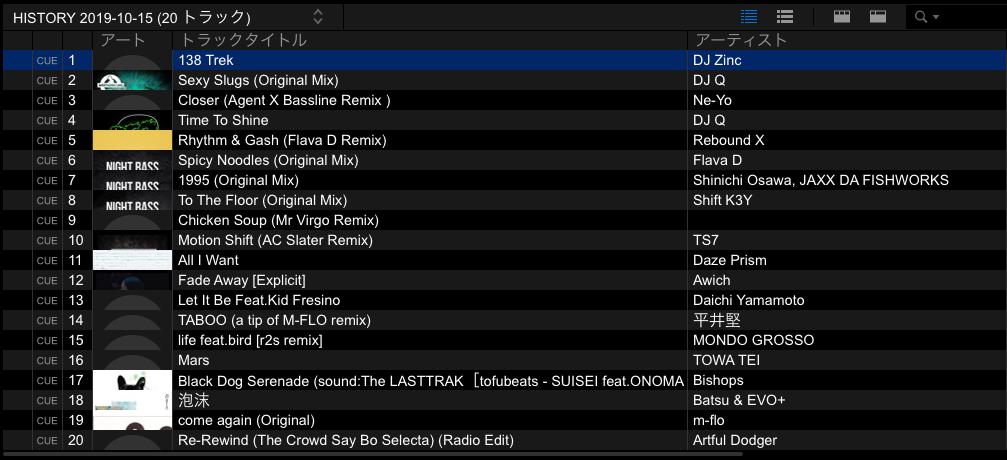Viewport: 1007px width, 460px height.
Task: Click CUE icon for Let It Be
Action: pyautogui.click(x=47, y=300)
